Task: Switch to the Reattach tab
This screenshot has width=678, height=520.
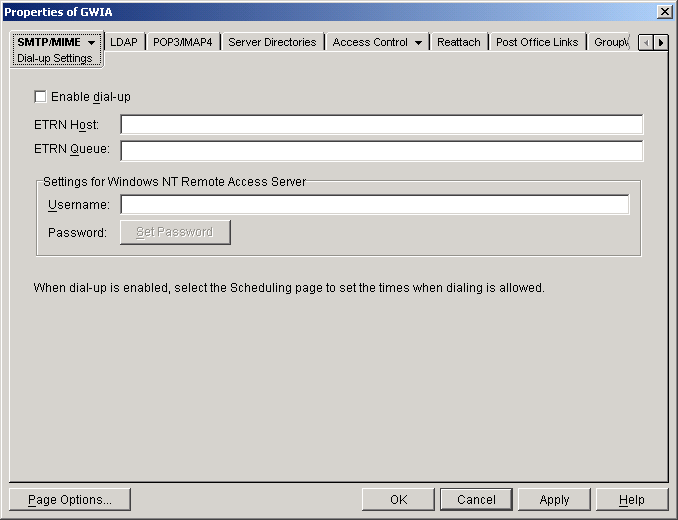Action: pos(459,42)
